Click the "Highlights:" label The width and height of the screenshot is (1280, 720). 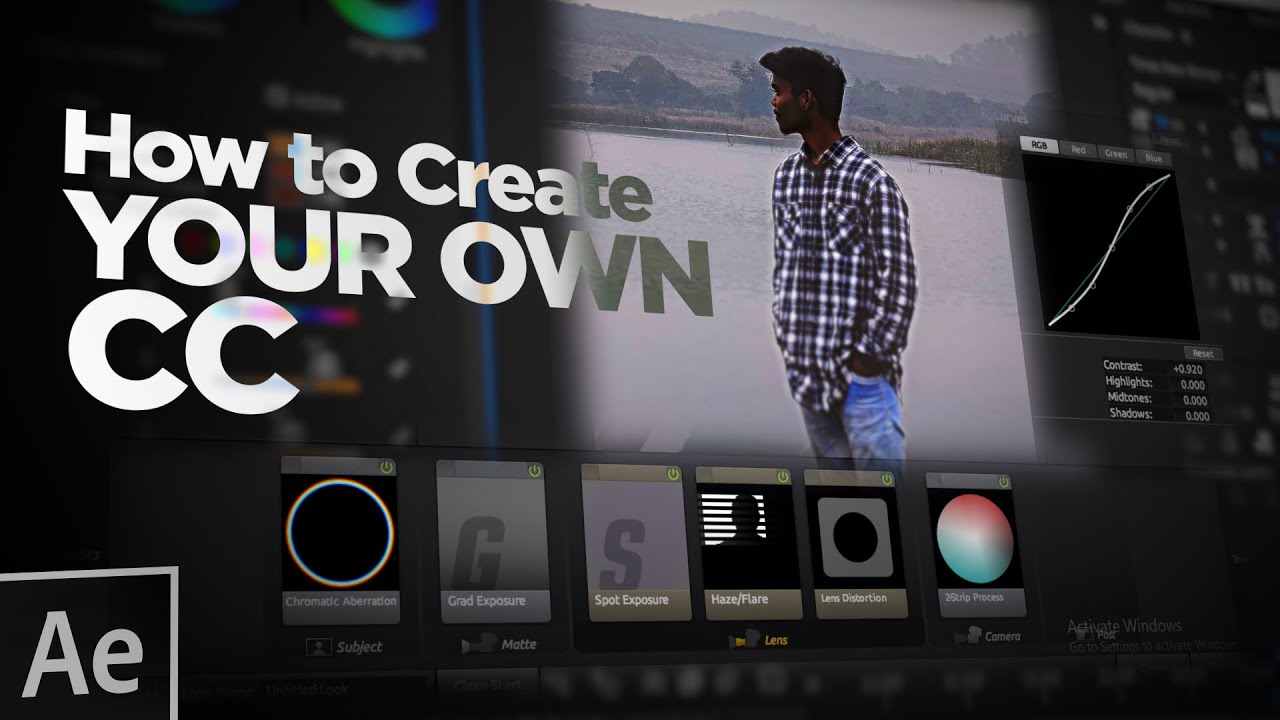[1128, 382]
